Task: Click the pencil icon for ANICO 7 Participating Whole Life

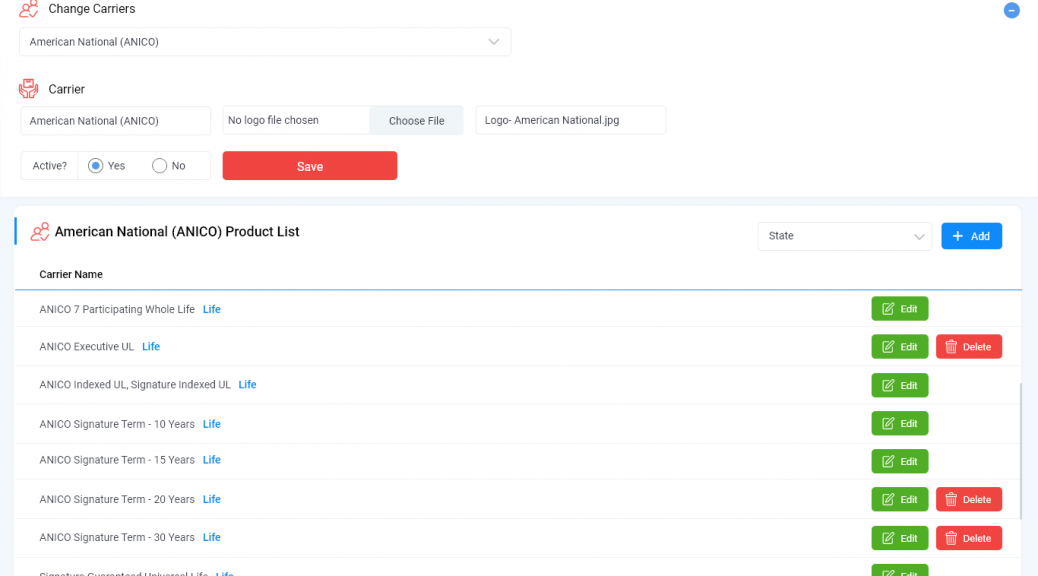Action: (x=888, y=309)
